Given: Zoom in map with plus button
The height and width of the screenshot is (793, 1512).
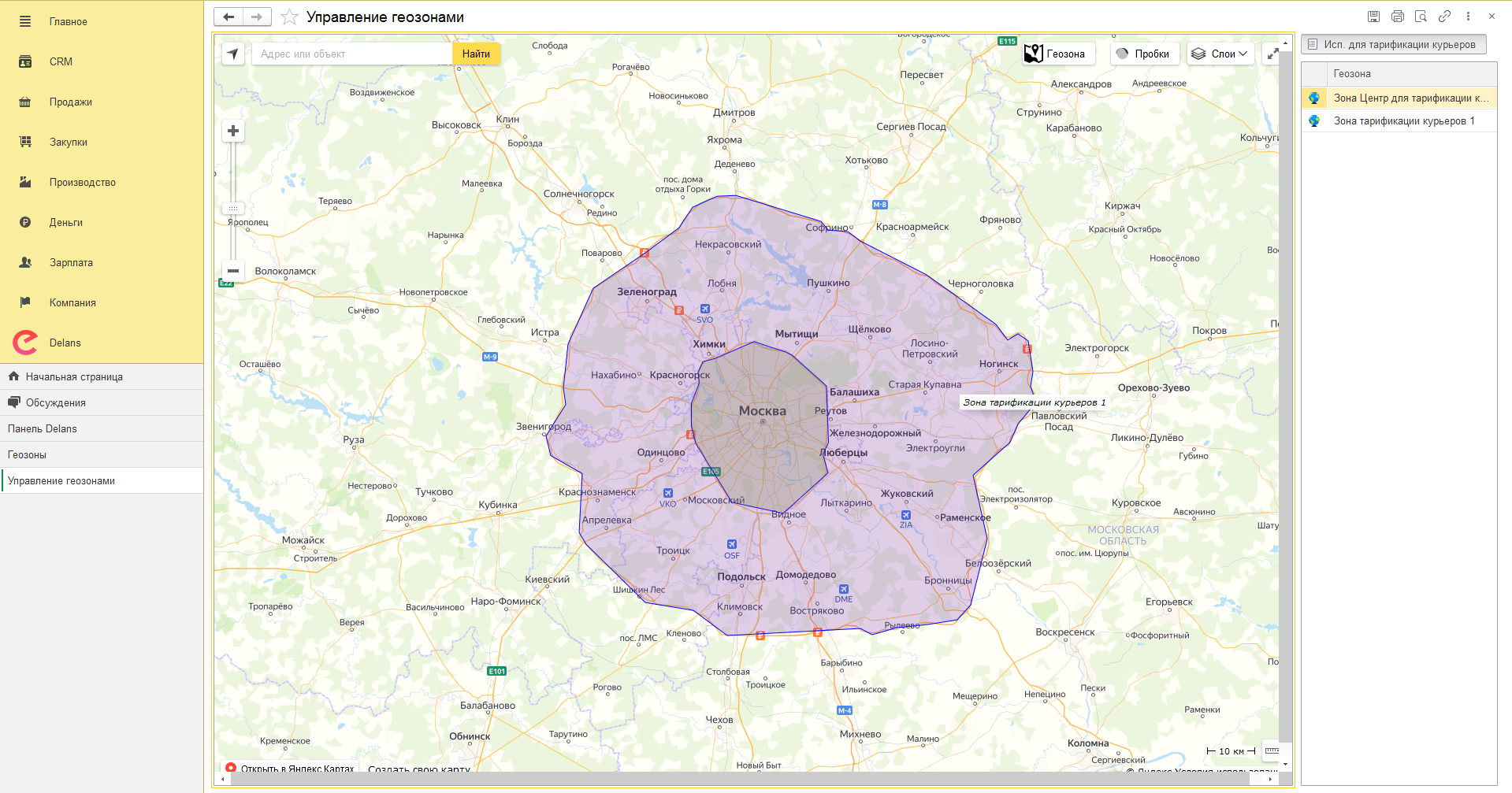Looking at the screenshot, I should click(x=233, y=131).
